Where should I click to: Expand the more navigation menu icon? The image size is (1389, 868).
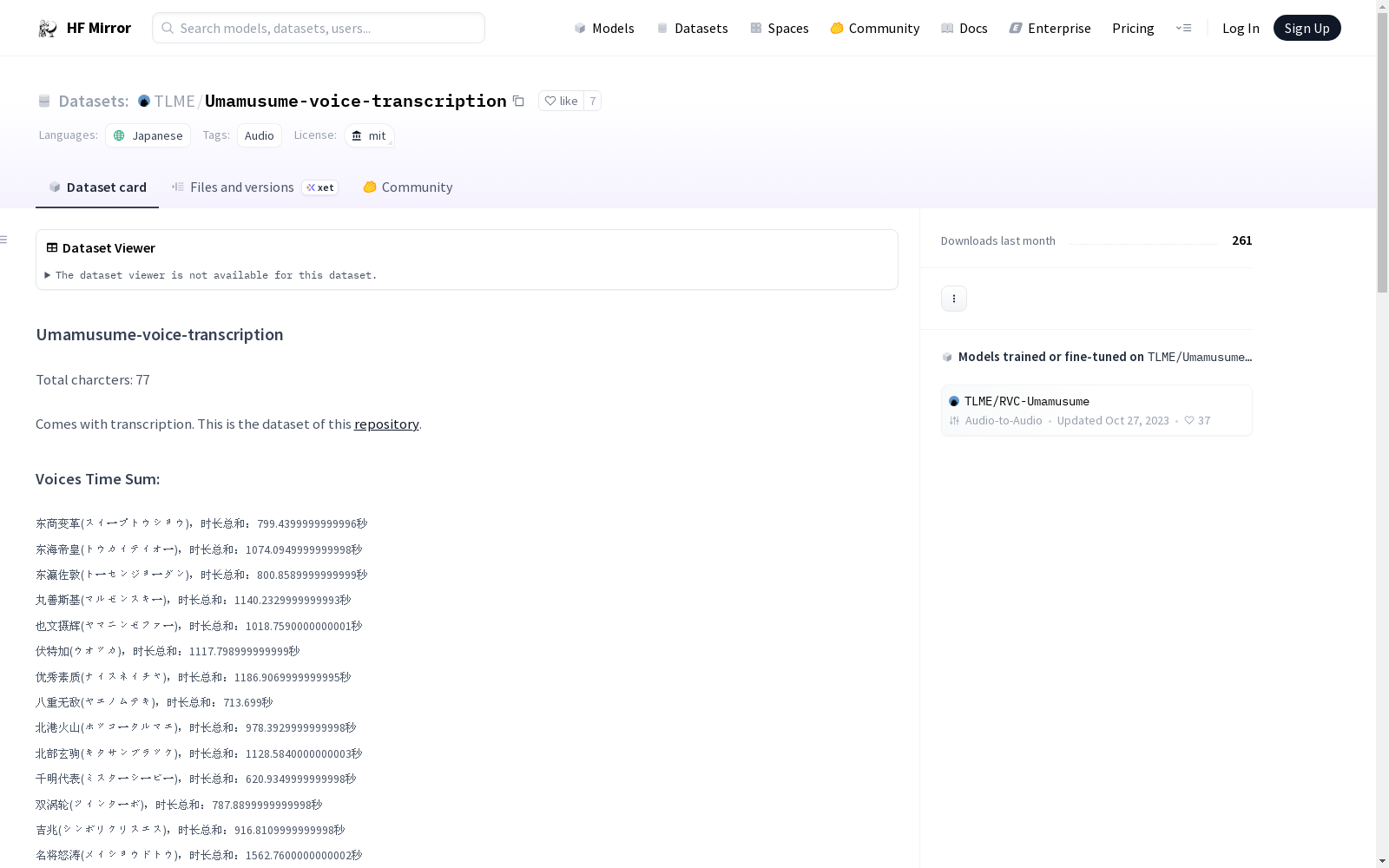pos(1183,28)
